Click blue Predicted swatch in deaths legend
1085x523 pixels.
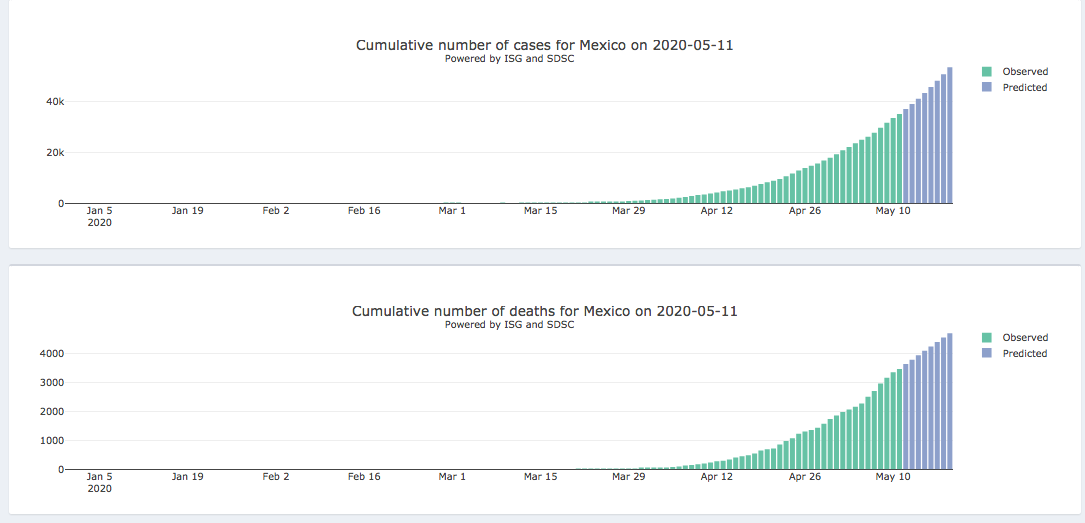[987, 354]
